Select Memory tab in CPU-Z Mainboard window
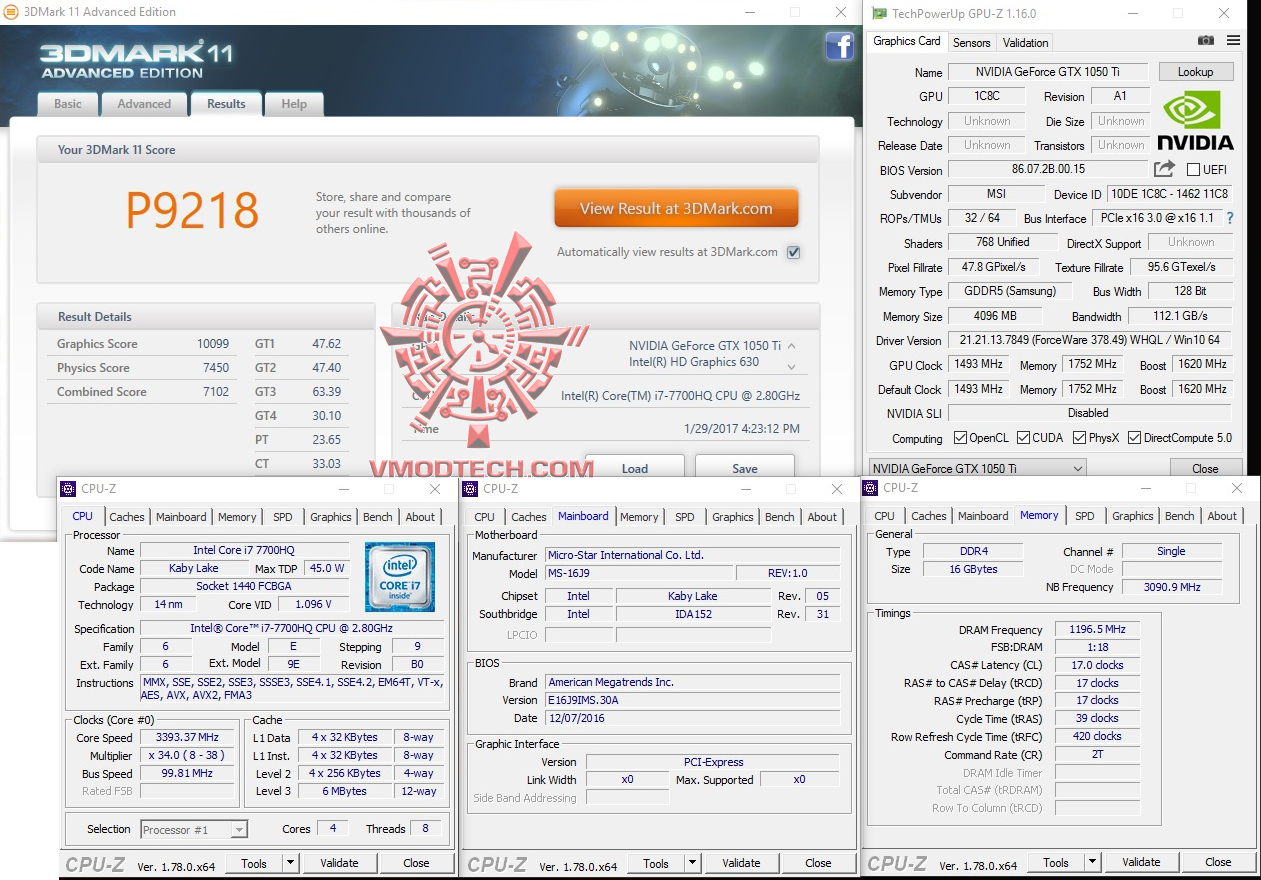This screenshot has width=1261, height=880. (x=639, y=517)
